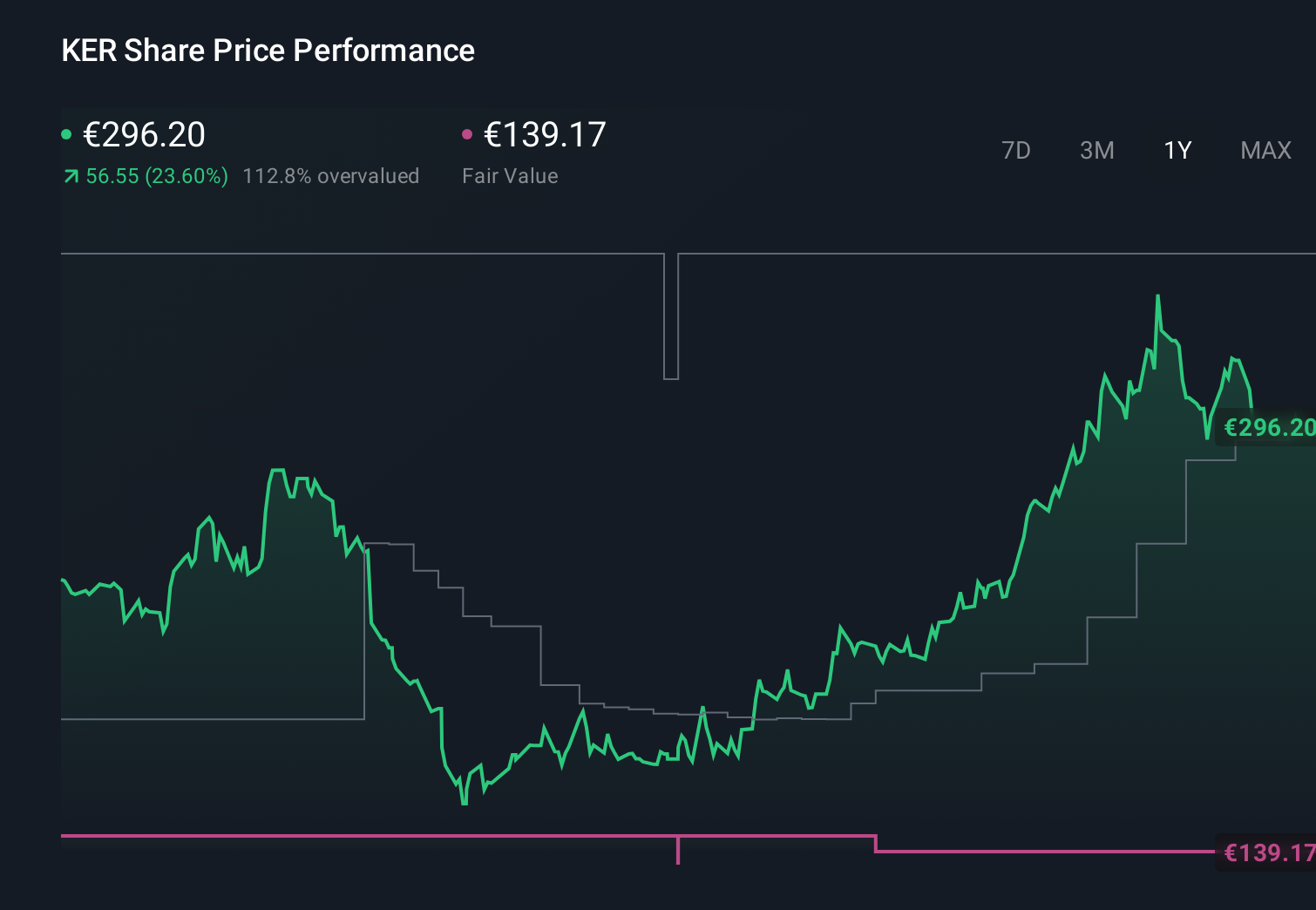Screen dimensions: 1316x910
Task: Open the MAX history view
Action: click(1265, 150)
